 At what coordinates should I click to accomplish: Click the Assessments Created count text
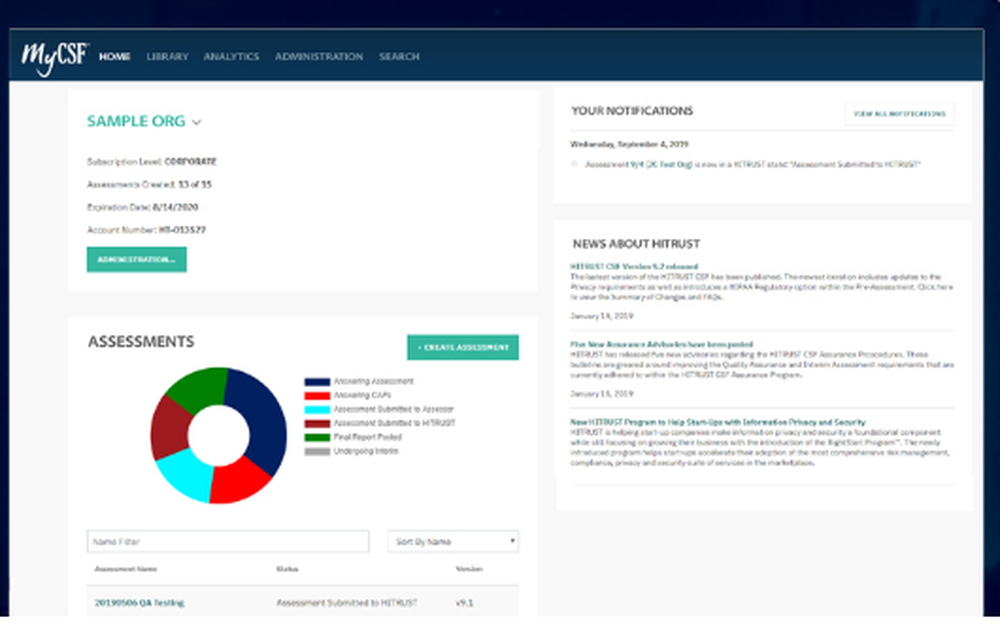[149, 185]
